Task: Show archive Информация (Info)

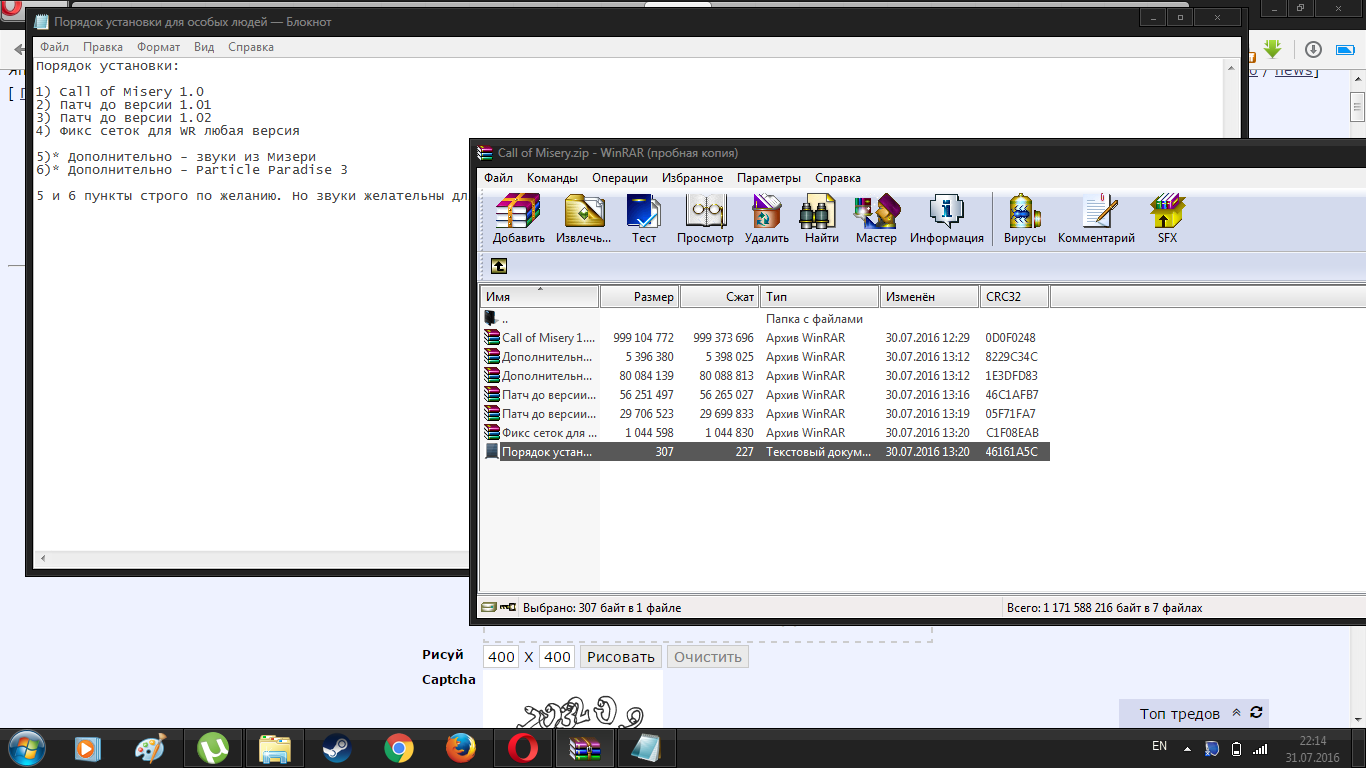Action: click(x=947, y=218)
